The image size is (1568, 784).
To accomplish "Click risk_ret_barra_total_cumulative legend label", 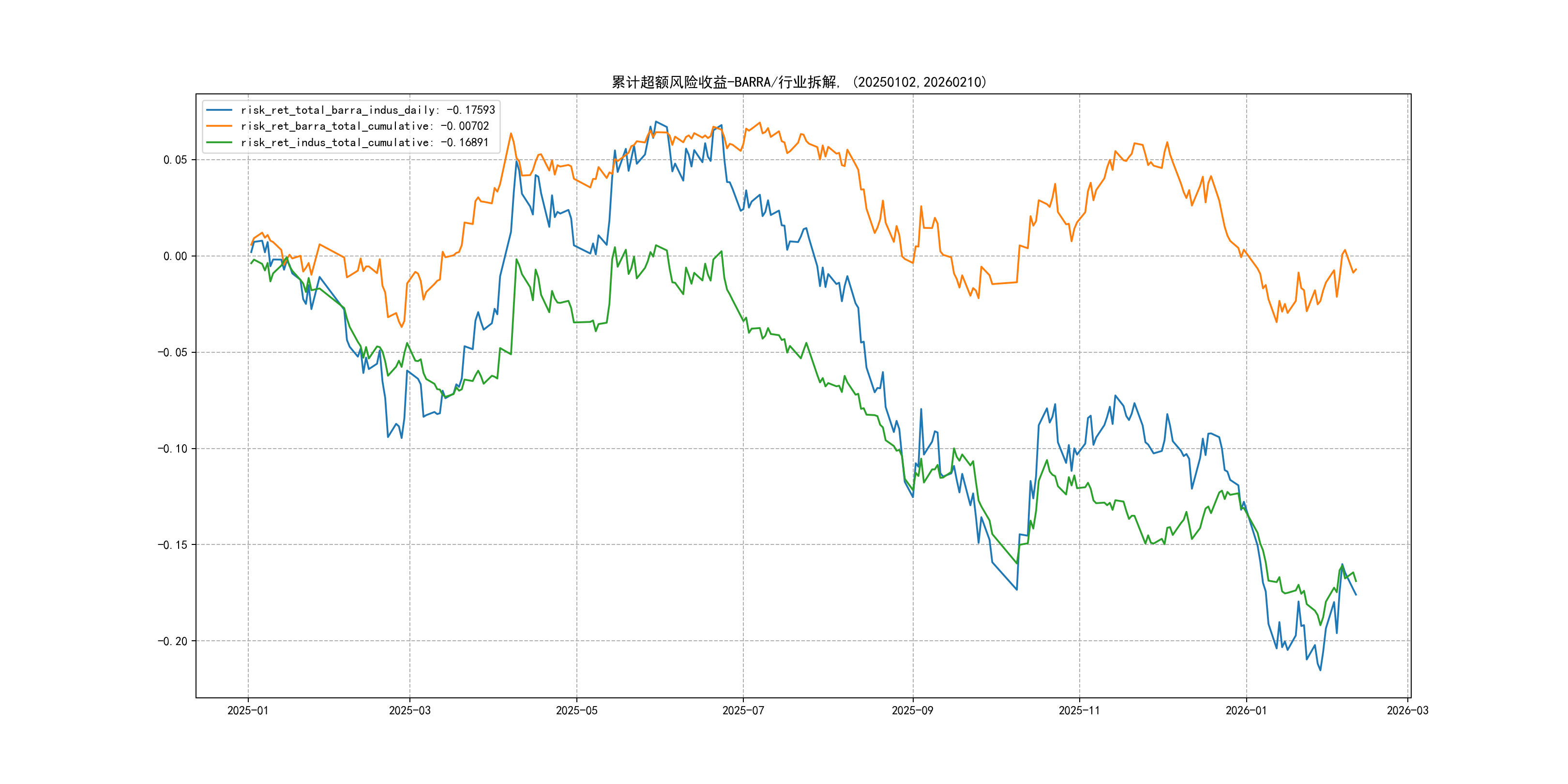I will pos(364,126).
